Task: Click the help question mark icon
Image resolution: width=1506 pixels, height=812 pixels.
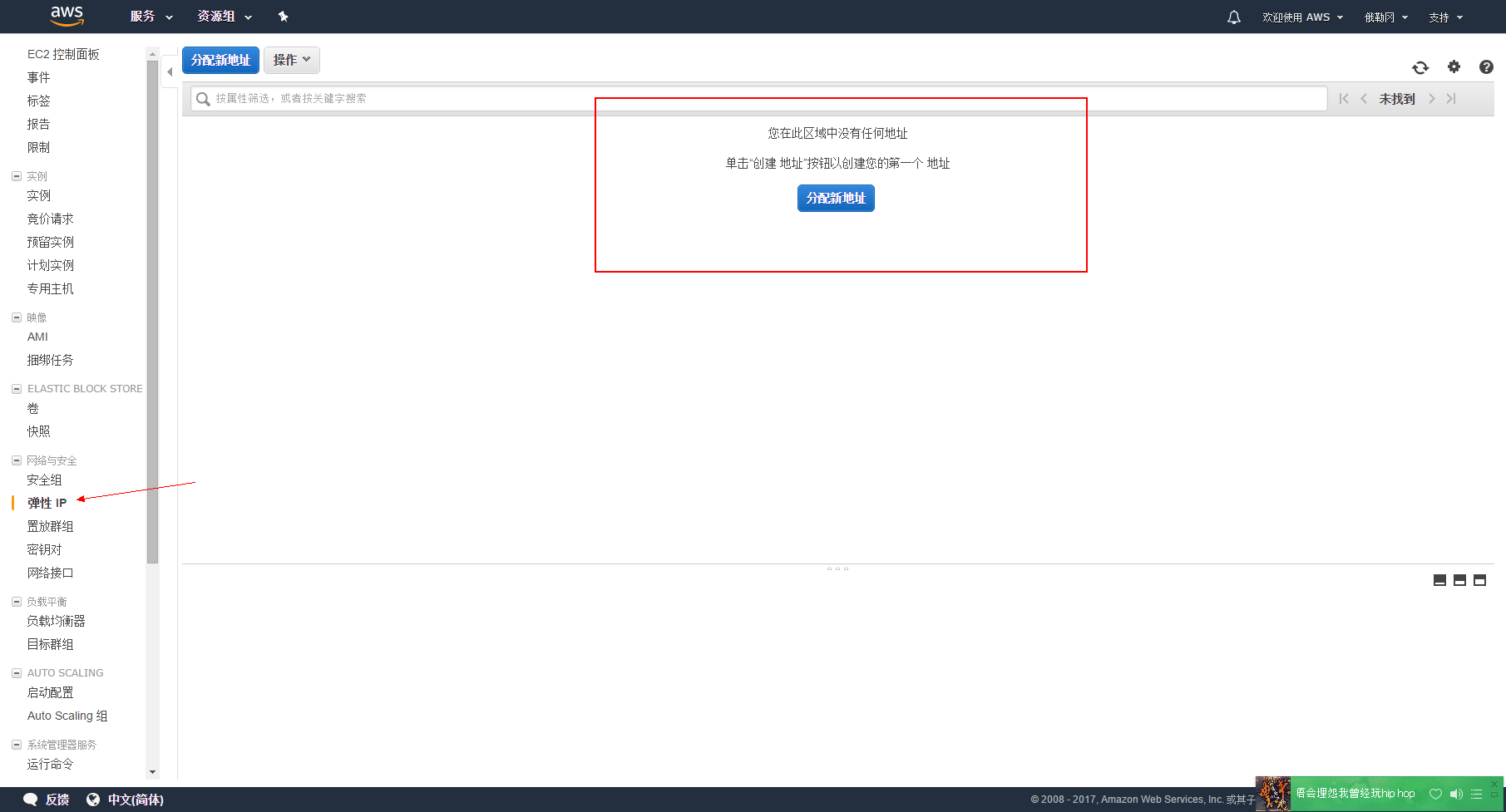Action: click(1486, 67)
